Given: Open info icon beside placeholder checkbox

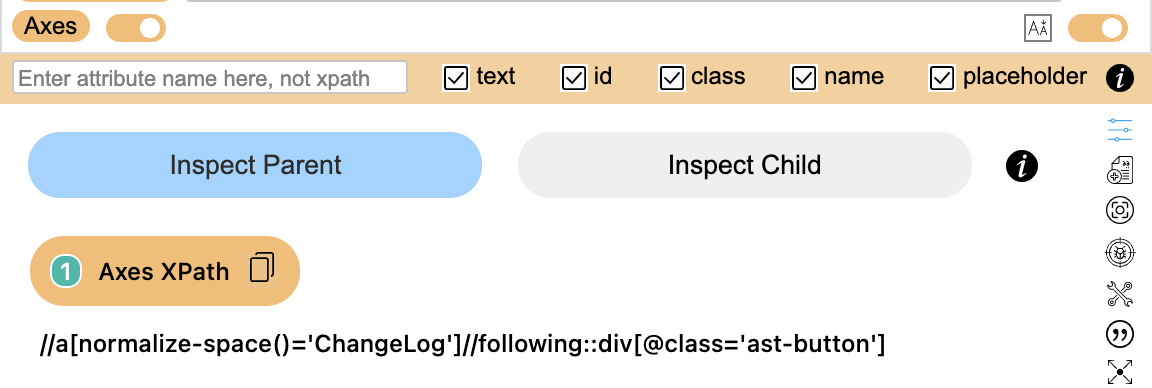Looking at the screenshot, I should [x=1120, y=77].
